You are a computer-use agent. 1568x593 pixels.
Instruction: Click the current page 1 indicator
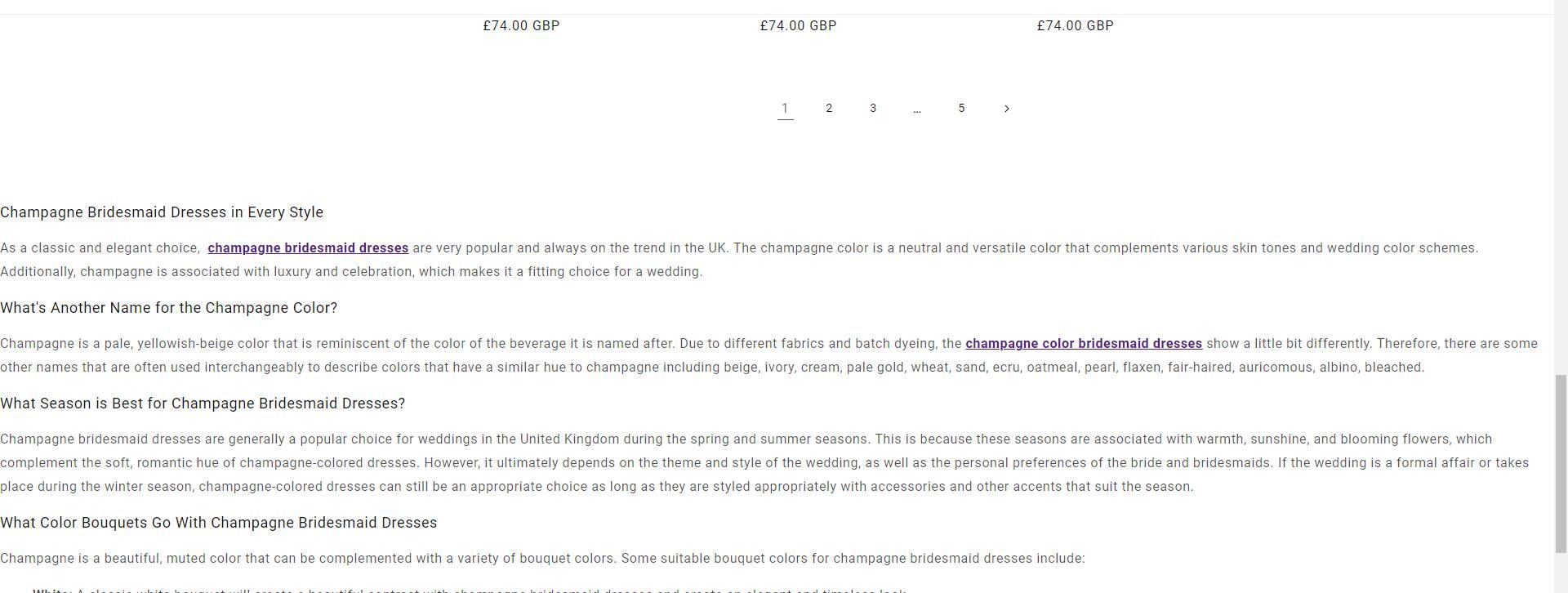[x=785, y=109]
